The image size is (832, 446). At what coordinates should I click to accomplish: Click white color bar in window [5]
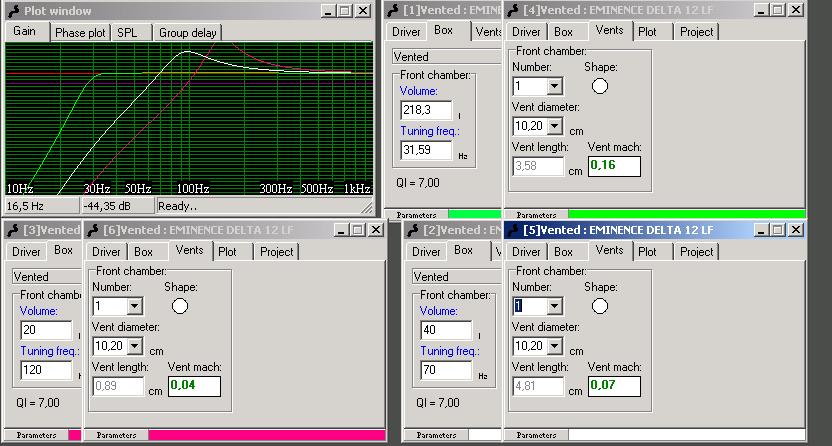687,435
